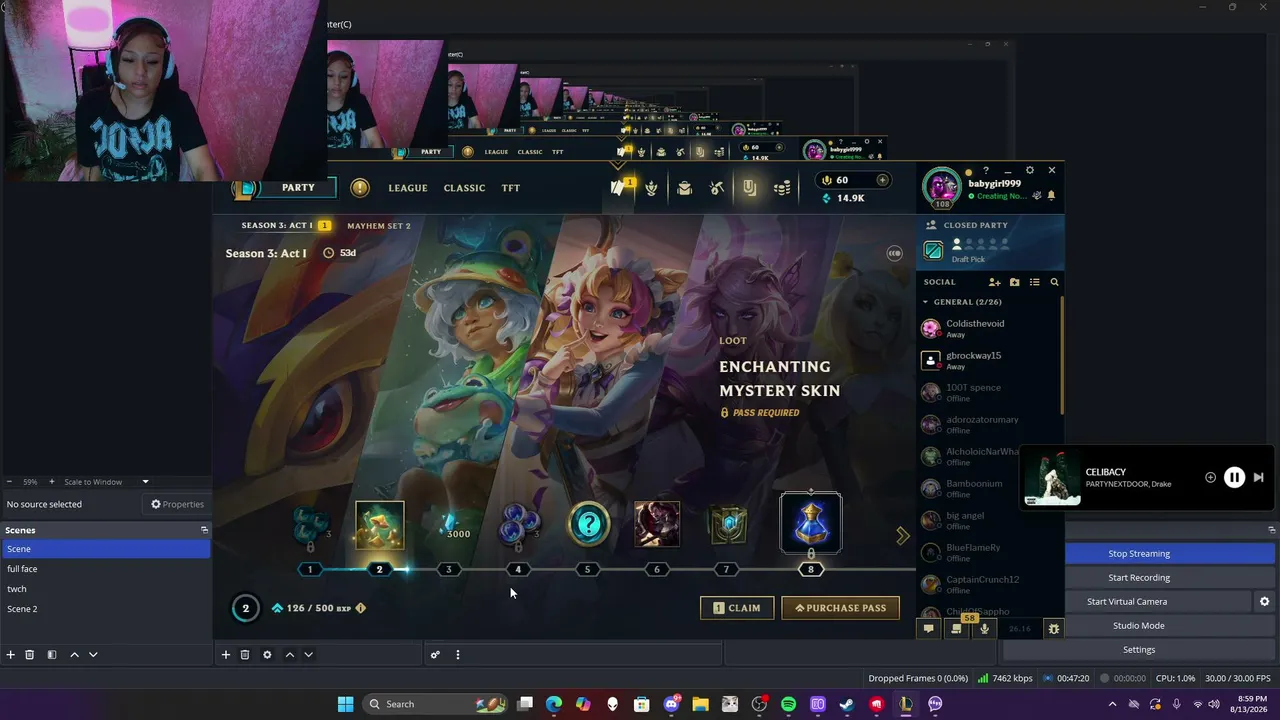Screen dimensions: 1280x720
Task: Skip to the next track
Action: tap(1258, 478)
